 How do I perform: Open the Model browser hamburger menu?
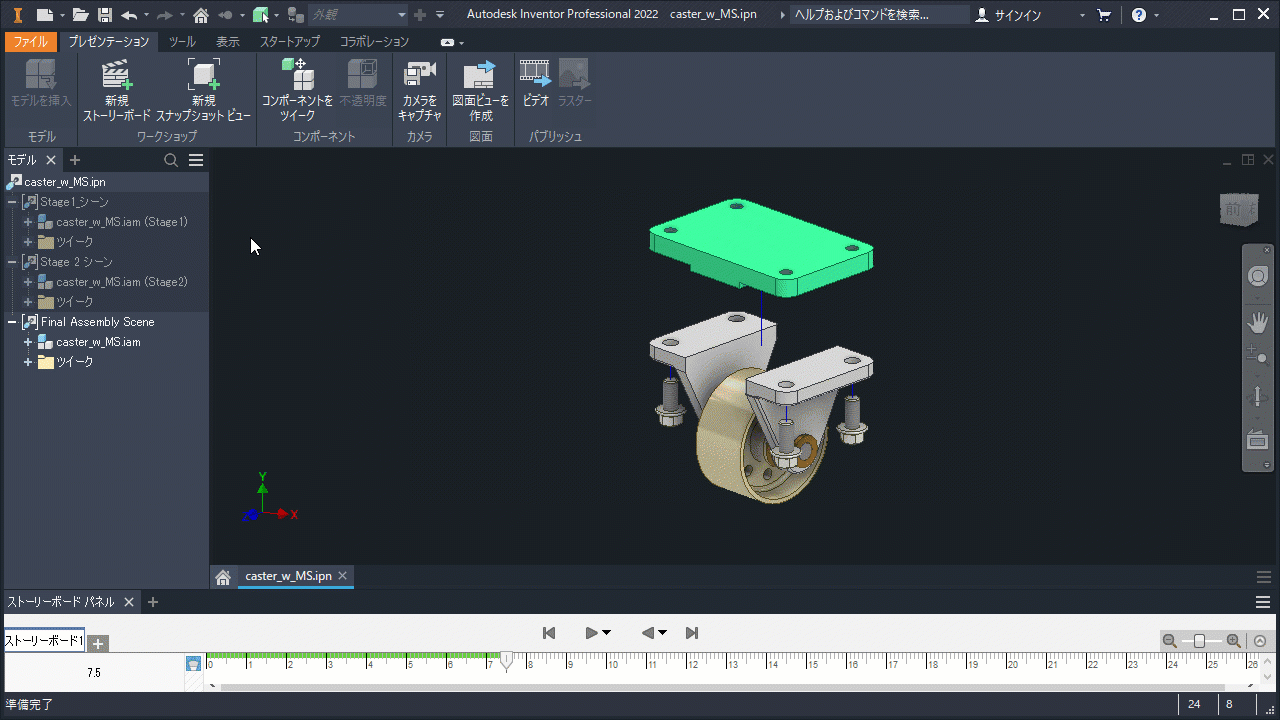point(196,160)
